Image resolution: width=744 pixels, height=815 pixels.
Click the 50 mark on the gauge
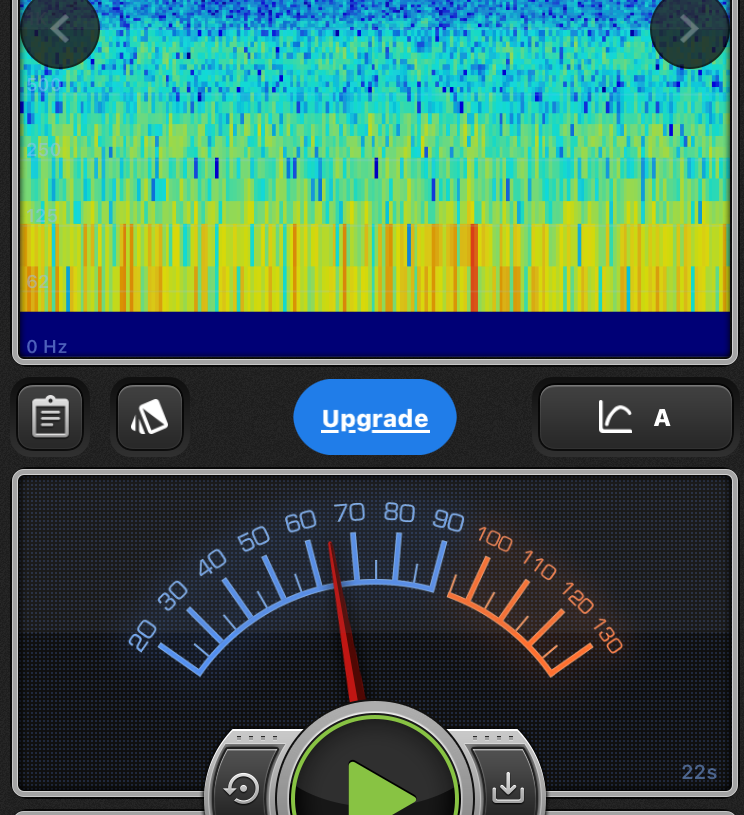pos(254,539)
